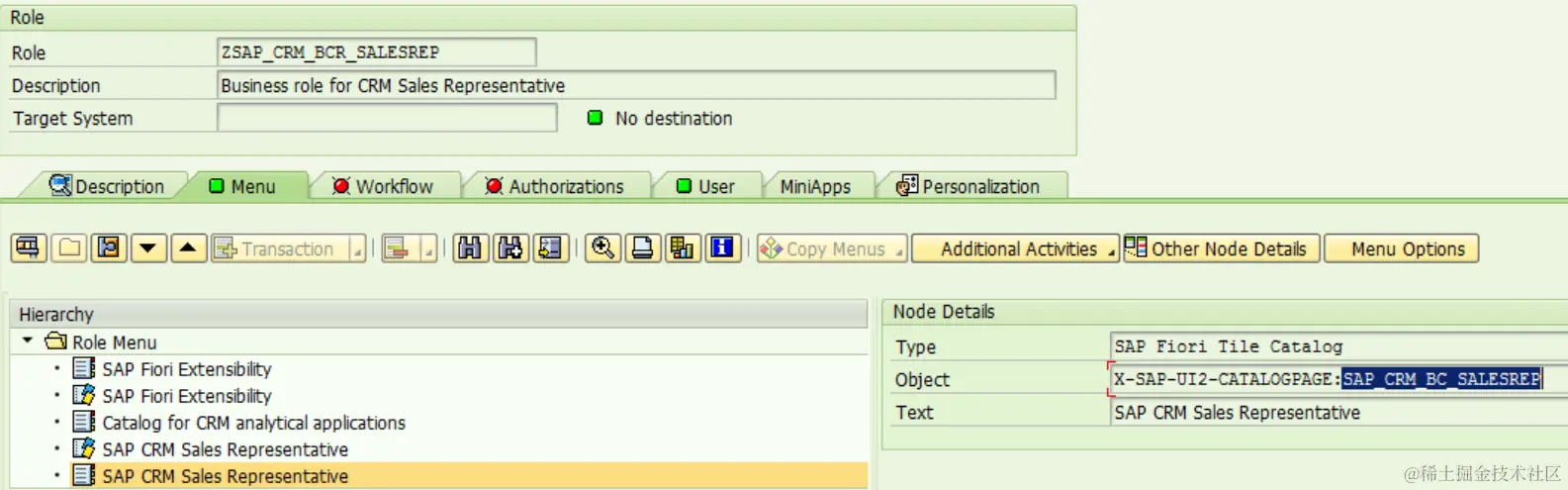Click the Node Details Object field
1568x490 pixels.
point(1338,379)
